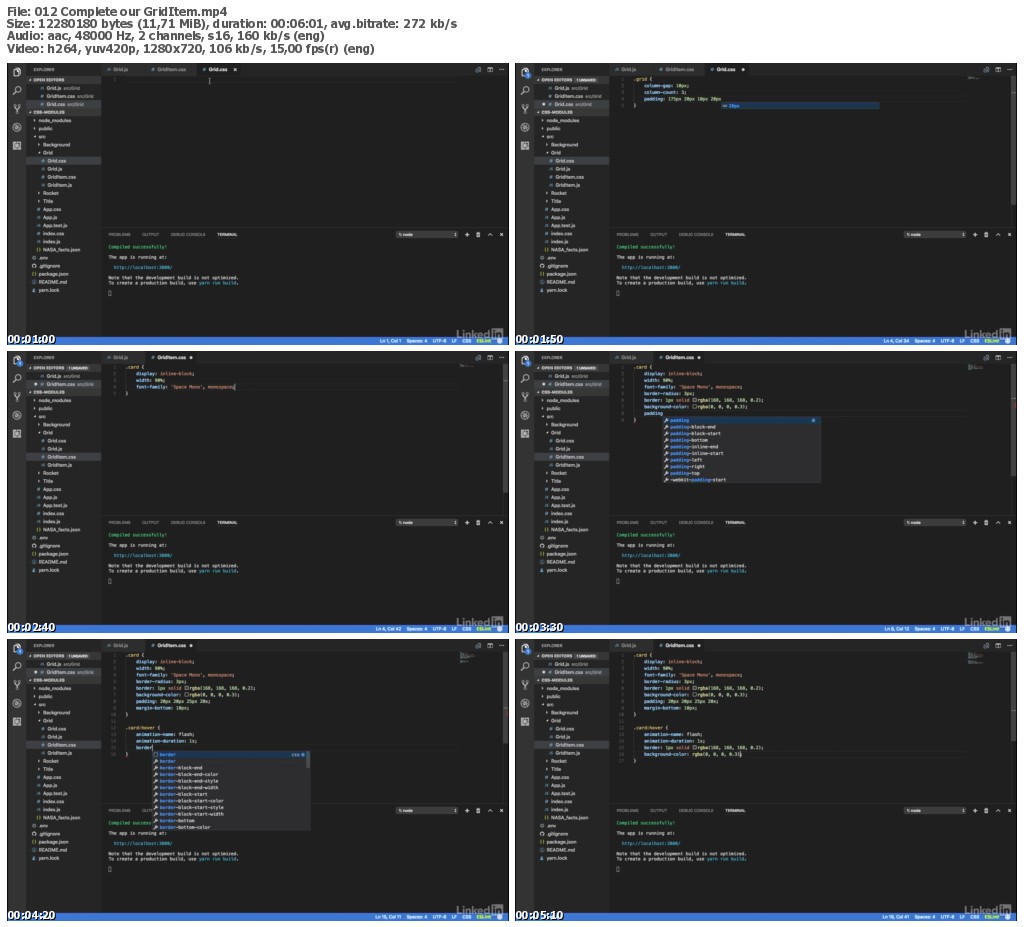Open editor More Actions ellipsis, 00:01:50 frame
1024x927 pixels.
pyautogui.click(x=1010, y=69)
